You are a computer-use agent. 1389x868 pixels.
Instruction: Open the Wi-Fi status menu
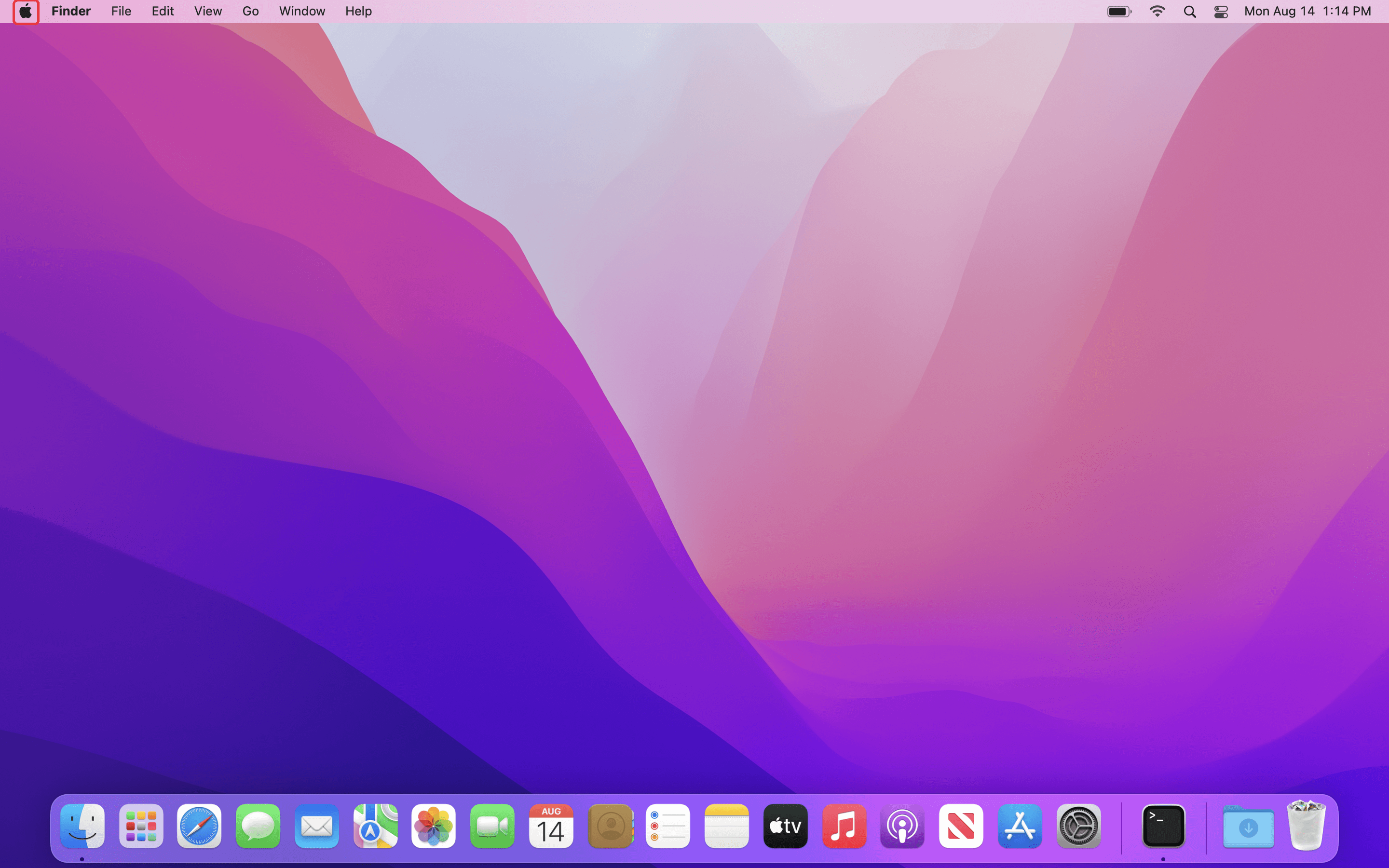pos(1157,12)
